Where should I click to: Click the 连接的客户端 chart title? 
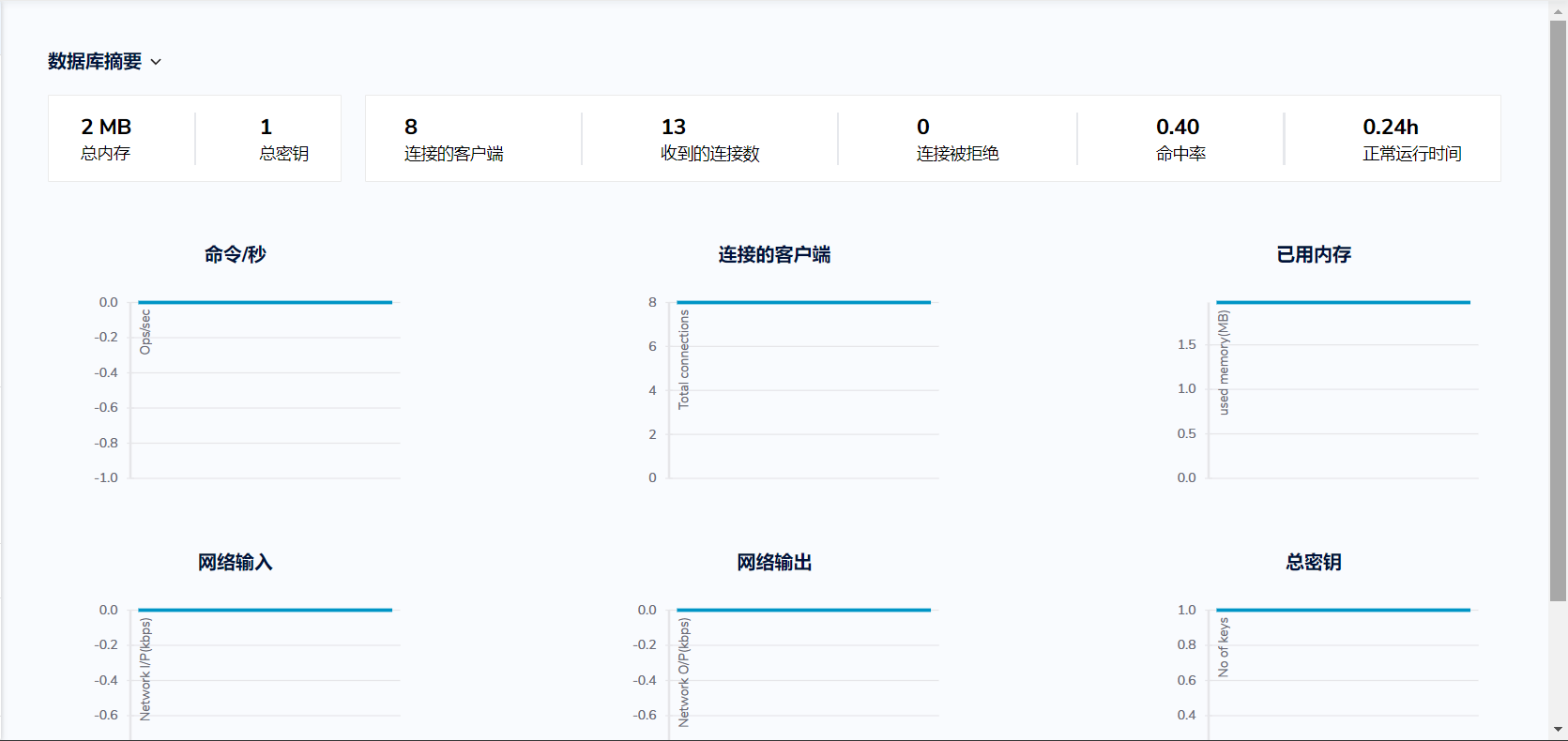(x=774, y=254)
